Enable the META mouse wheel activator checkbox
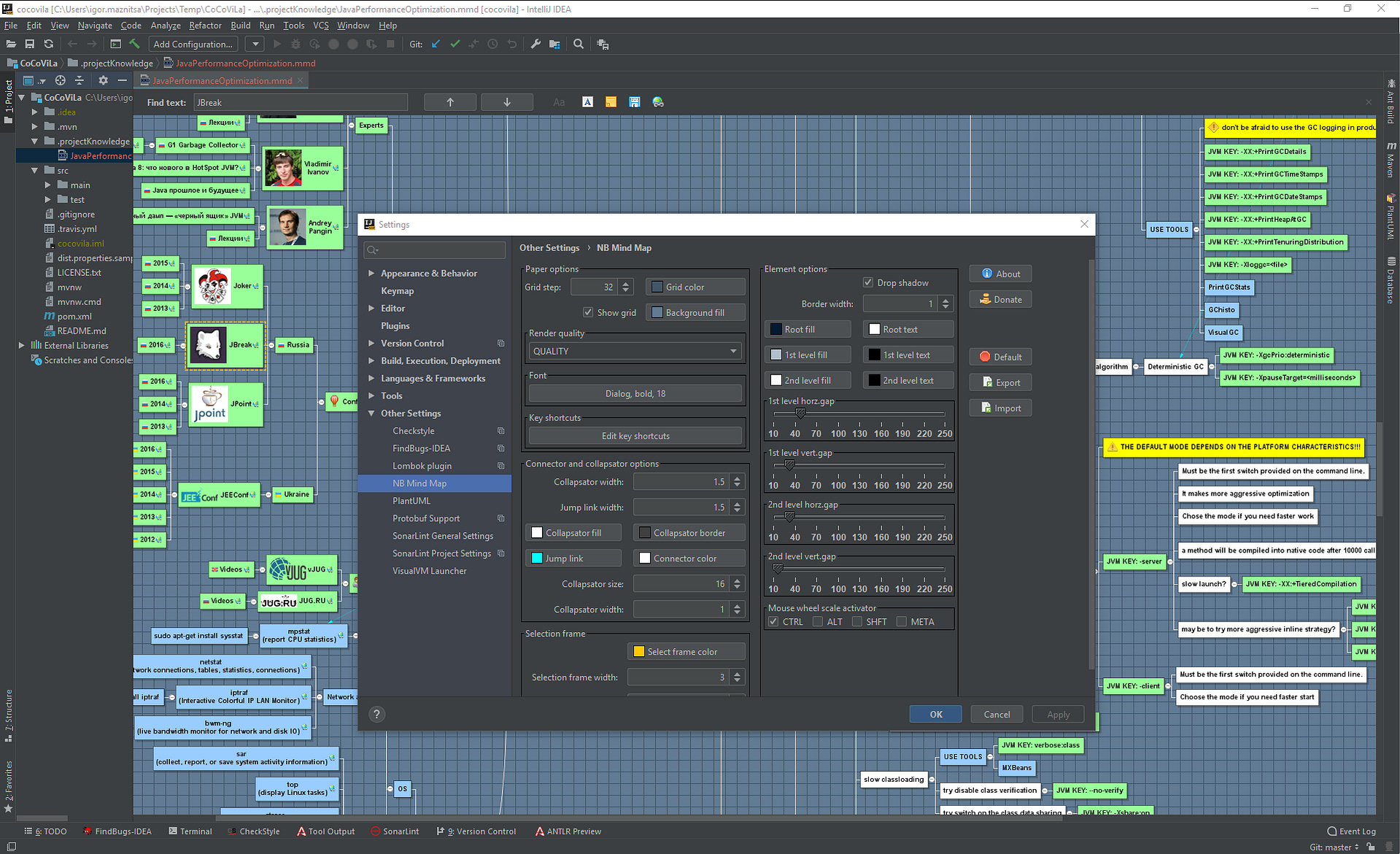Image resolution: width=1400 pixels, height=854 pixels. pyautogui.click(x=902, y=622)
